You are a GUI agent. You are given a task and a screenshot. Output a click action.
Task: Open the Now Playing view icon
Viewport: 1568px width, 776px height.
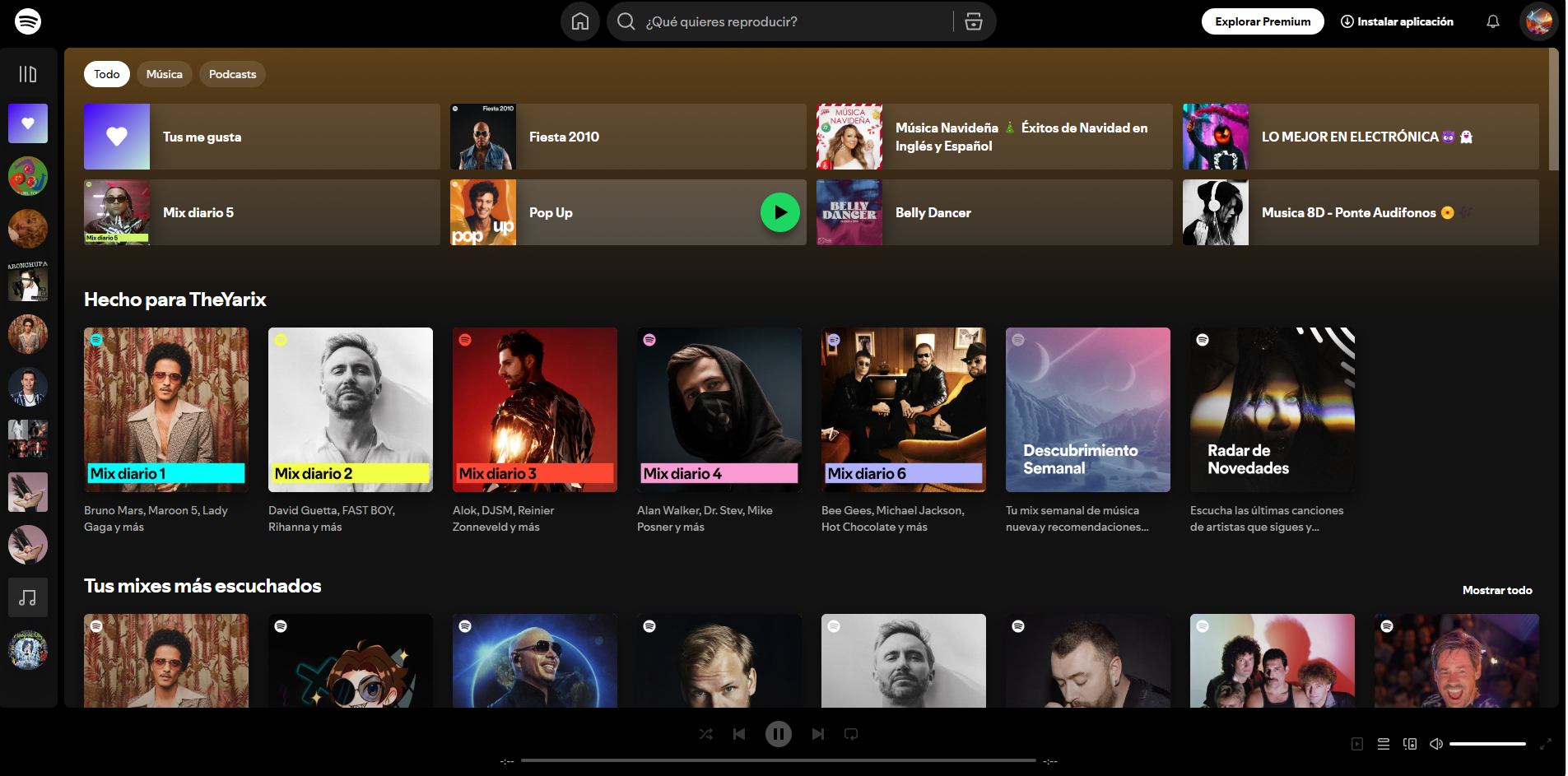(1358, 743)
